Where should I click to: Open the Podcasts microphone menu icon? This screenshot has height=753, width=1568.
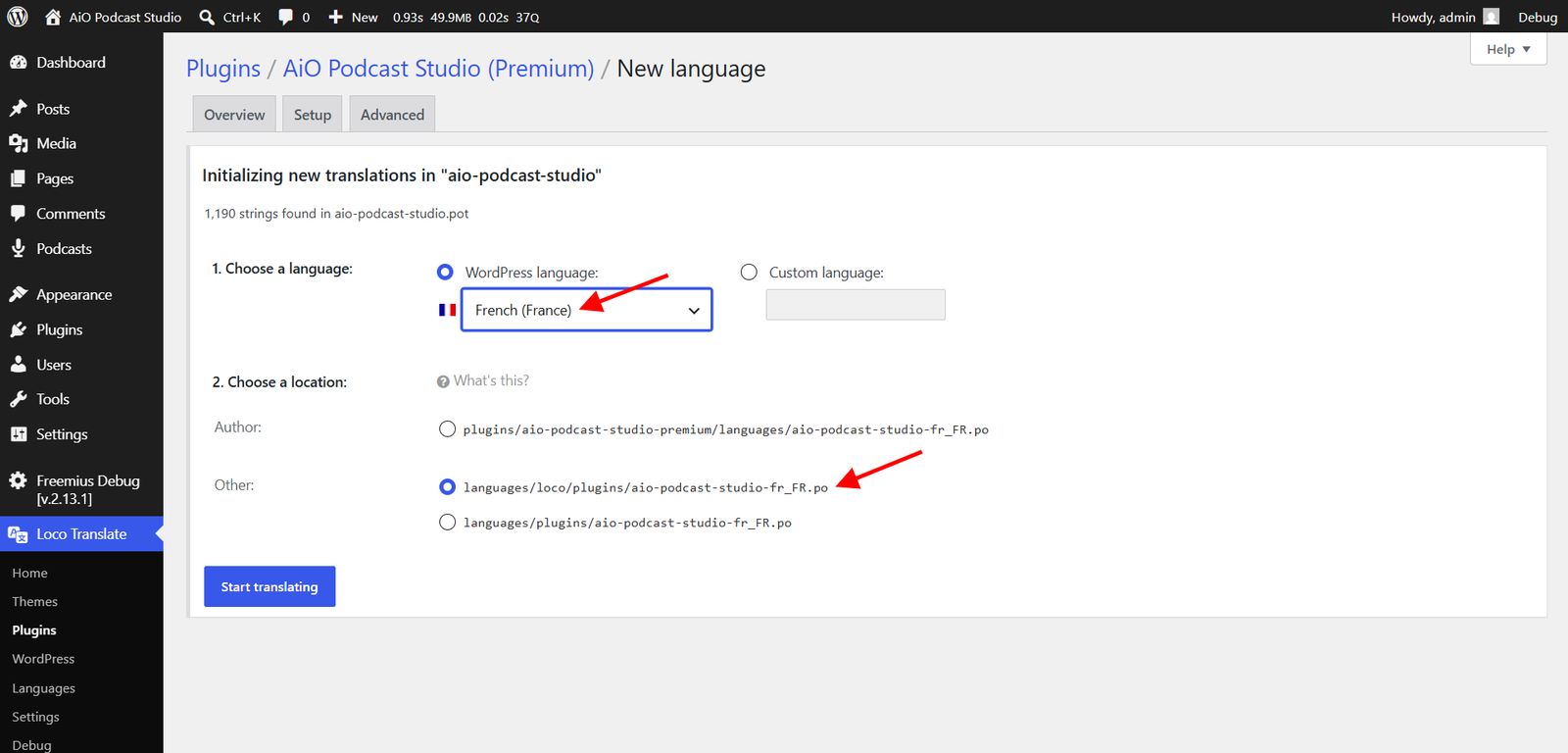(18, 248)
